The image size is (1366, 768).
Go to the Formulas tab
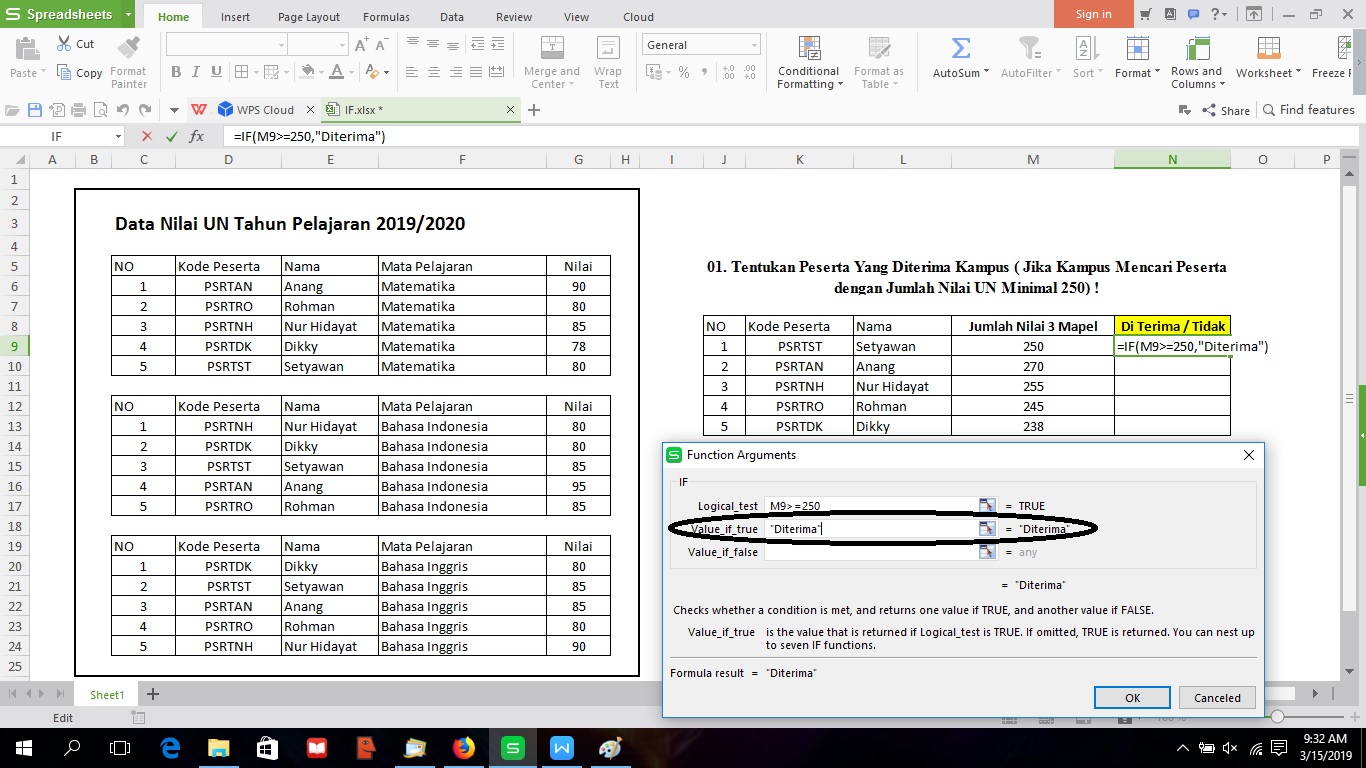pos(386,17)
